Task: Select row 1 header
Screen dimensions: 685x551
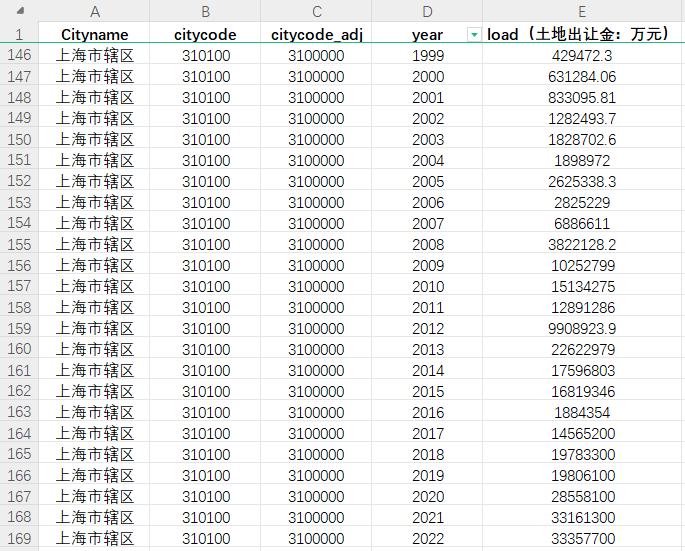Action: pos(18,34)
